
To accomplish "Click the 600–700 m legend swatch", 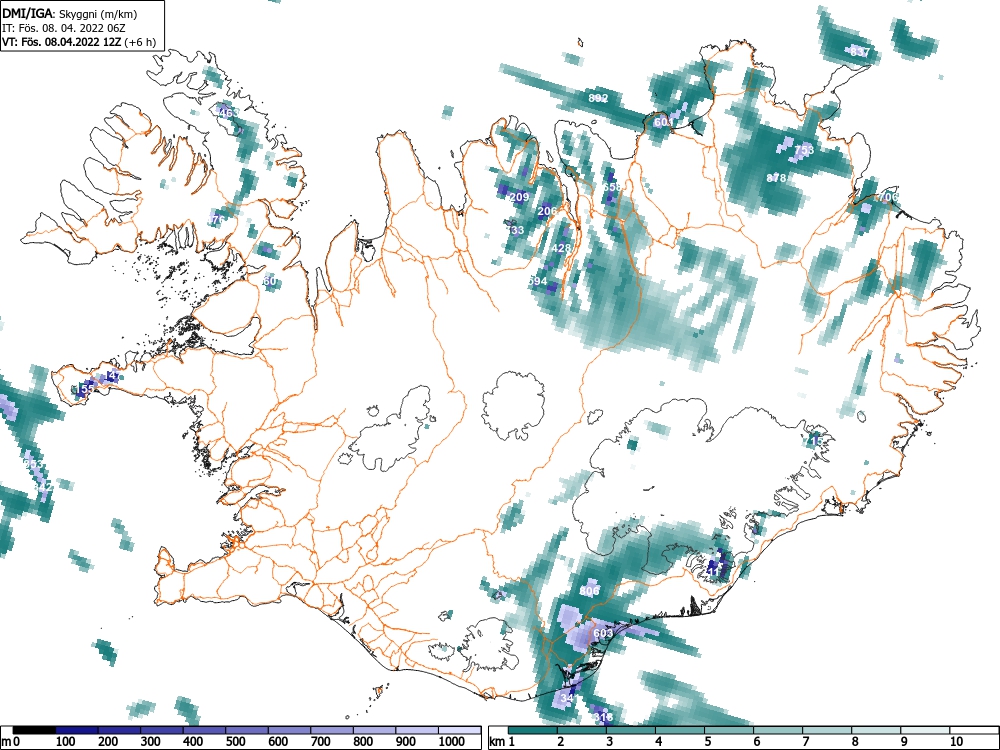I will [x=290, y=730].
